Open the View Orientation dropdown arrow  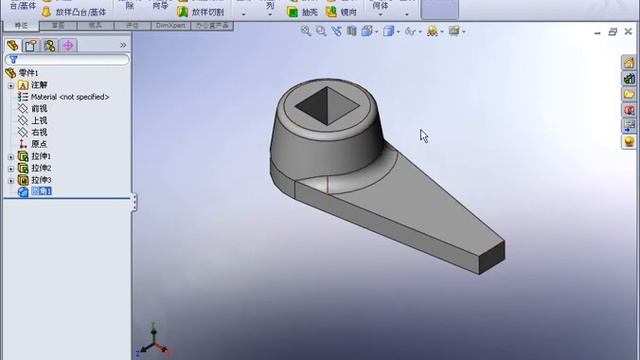[x=376, y=32]
